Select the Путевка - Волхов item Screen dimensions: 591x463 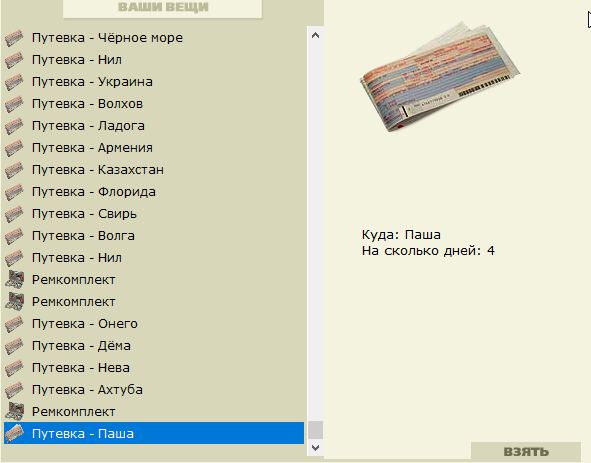(x=154, y=104)
